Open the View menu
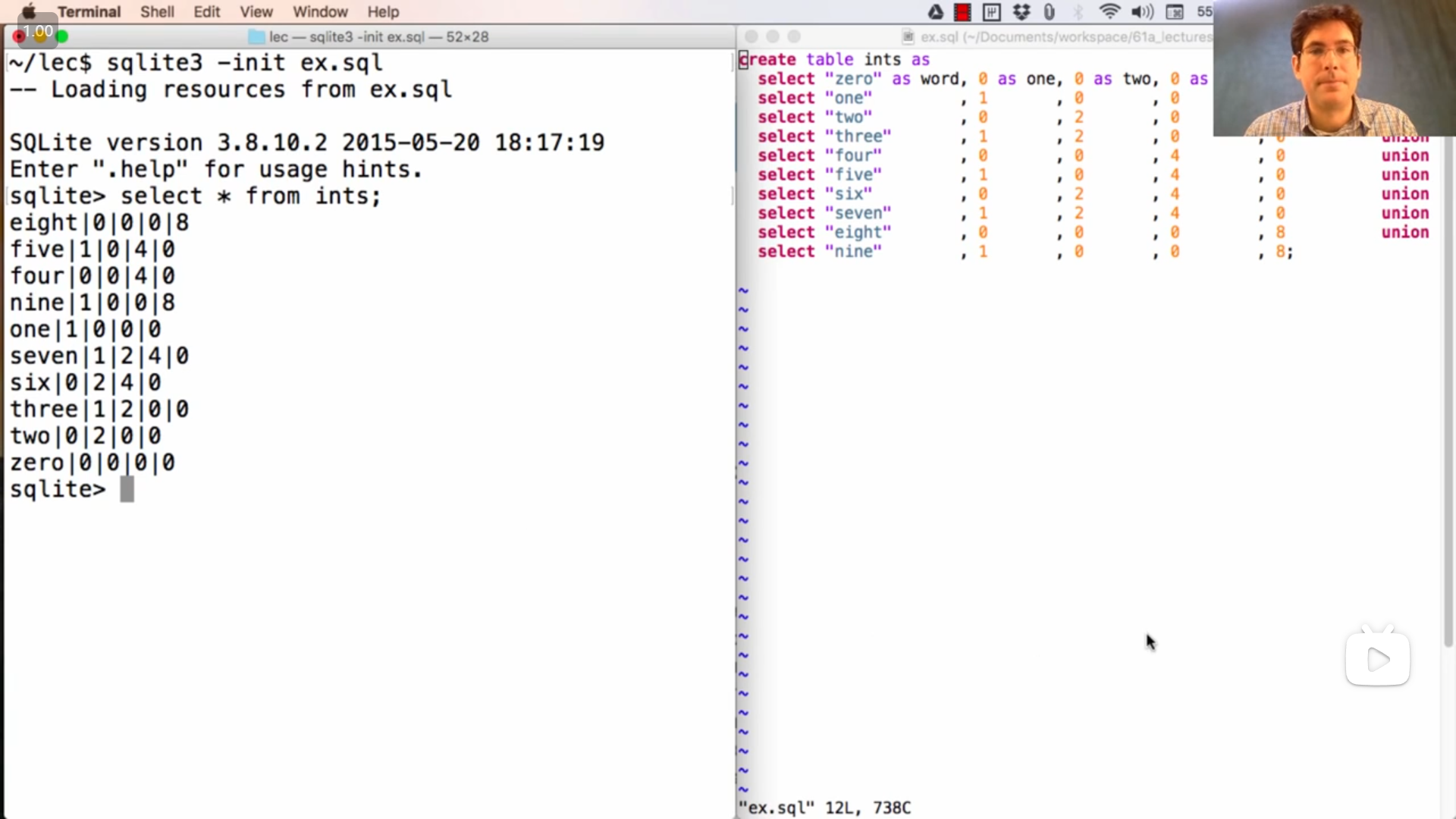Image resolution: width=1456 pixels, height=819 pixels. coord(256,11)
